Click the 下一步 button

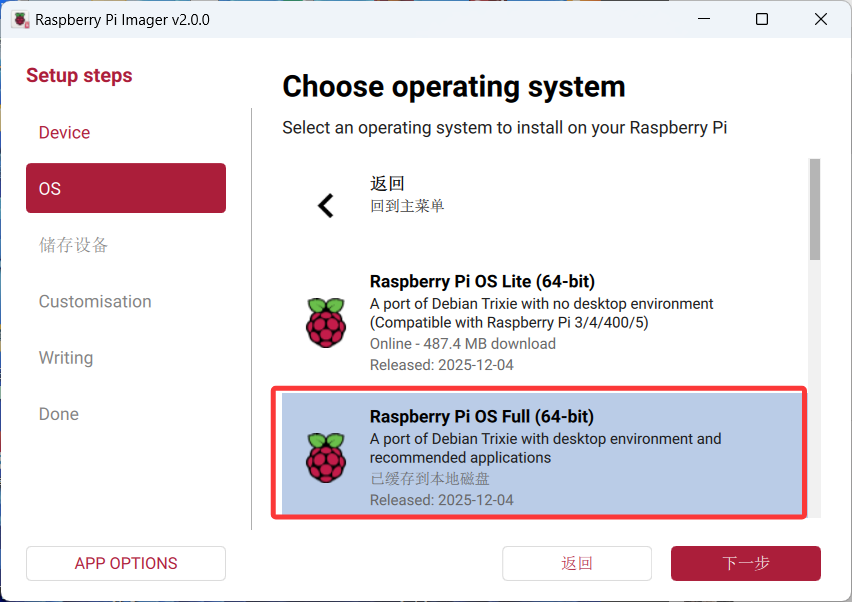746,563
